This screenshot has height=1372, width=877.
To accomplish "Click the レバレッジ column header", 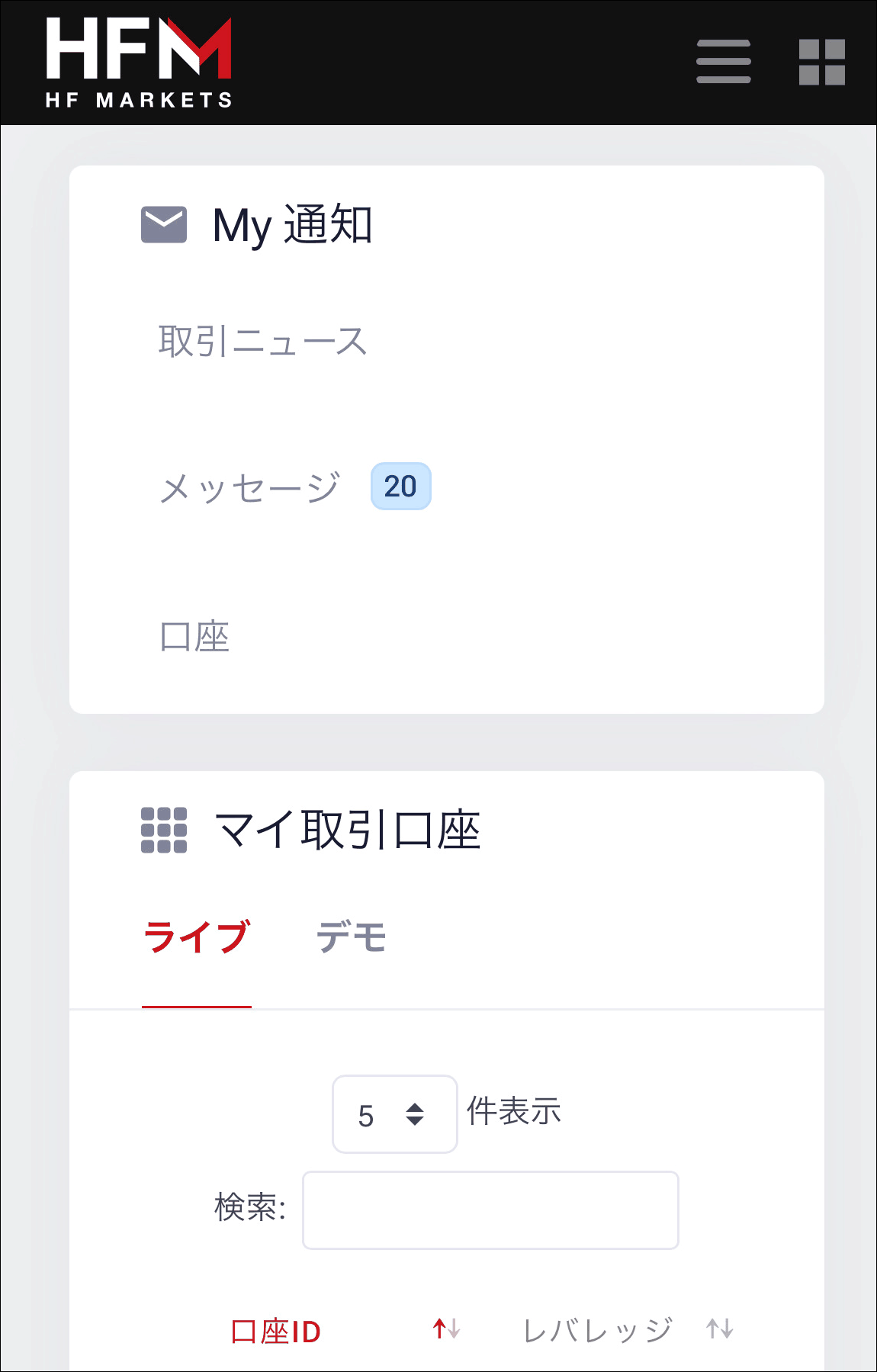I will click(597, 1331).
